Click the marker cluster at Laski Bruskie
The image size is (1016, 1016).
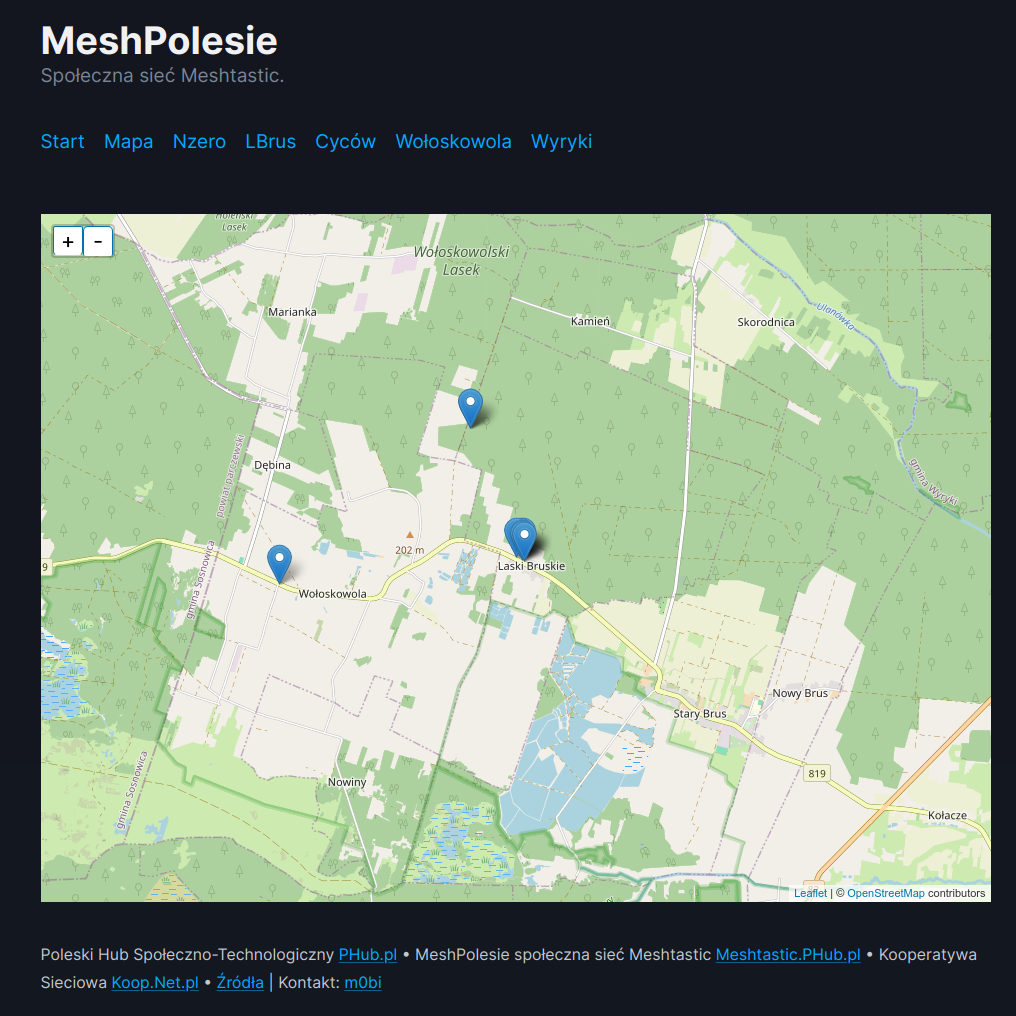522,538
